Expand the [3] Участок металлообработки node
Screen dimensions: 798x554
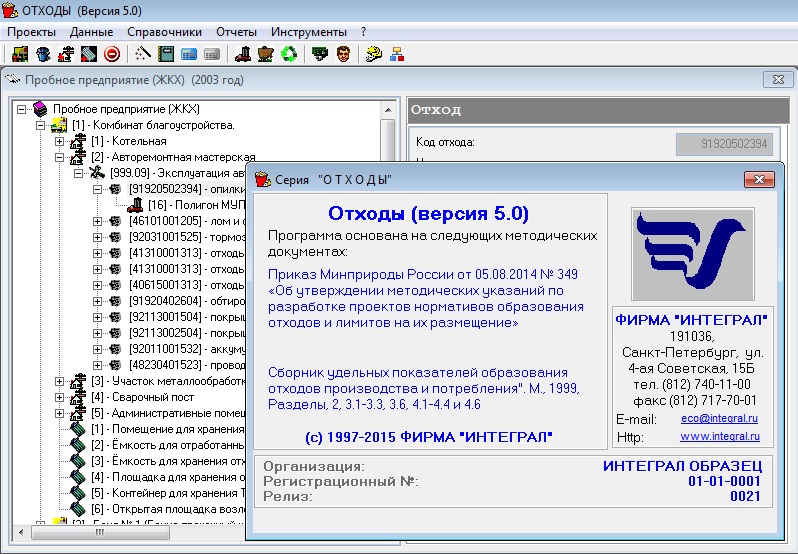(59, 381)
